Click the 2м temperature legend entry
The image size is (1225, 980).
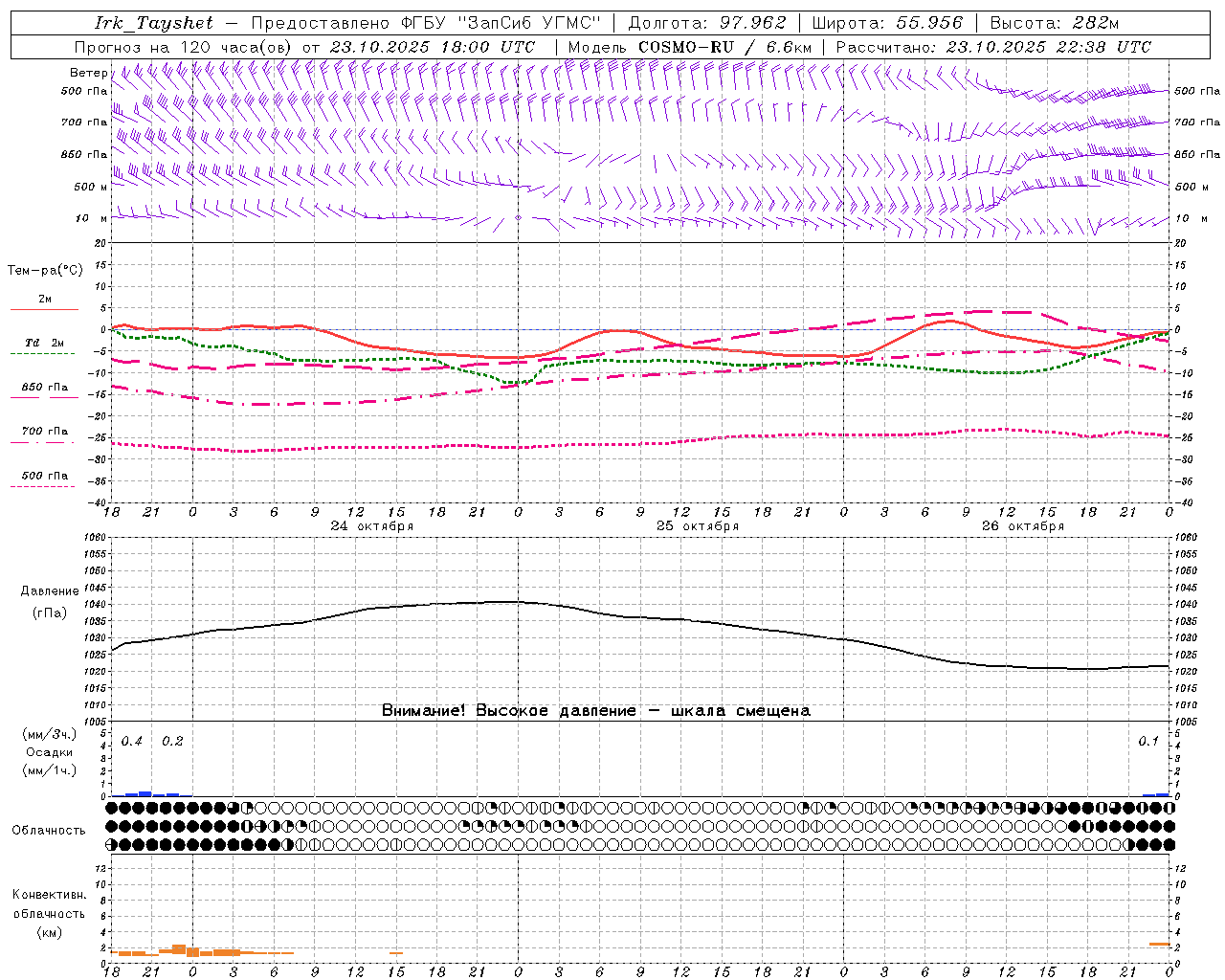click(x=45, y=300)
